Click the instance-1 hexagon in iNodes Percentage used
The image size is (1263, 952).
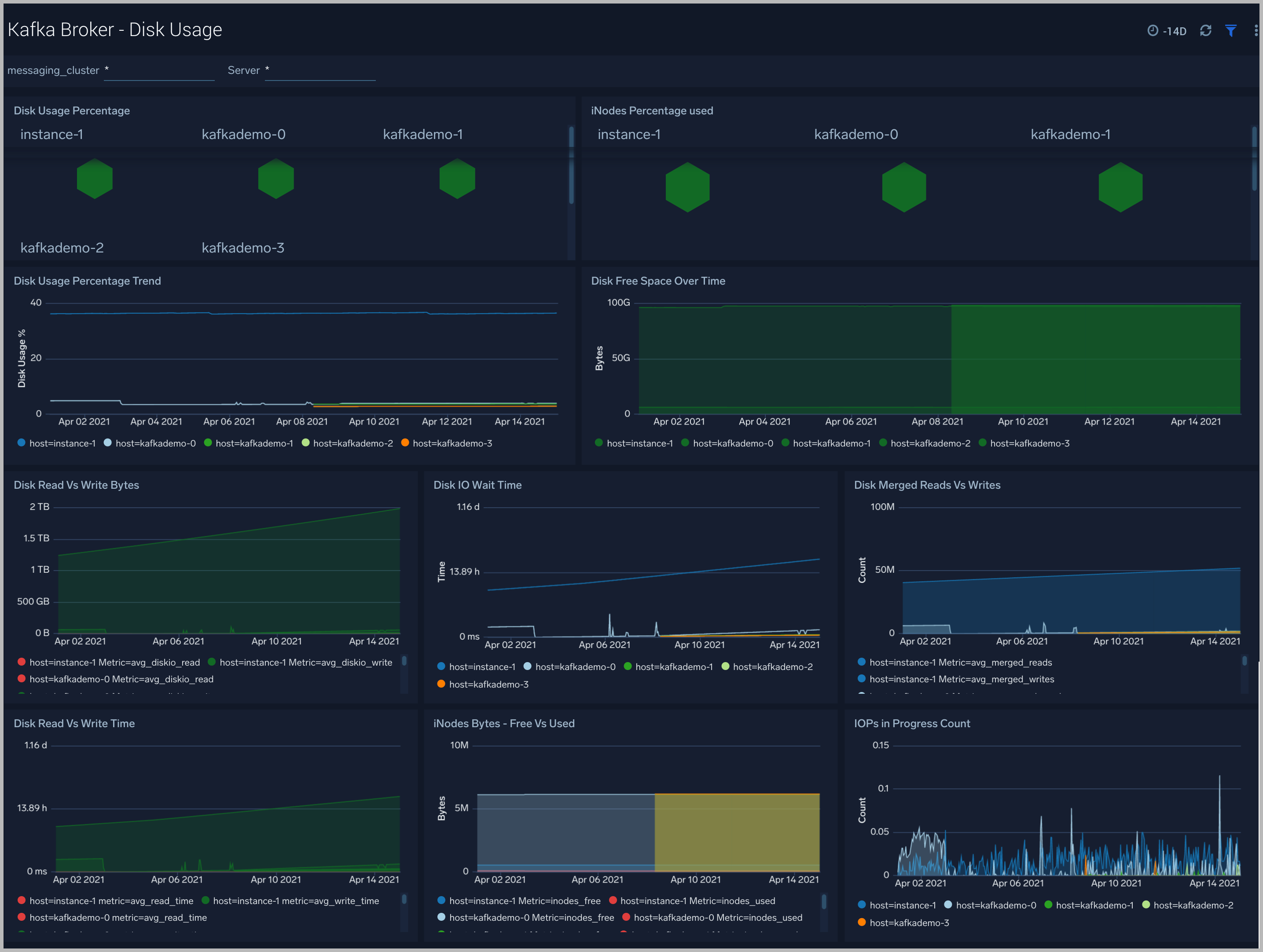[x=687, y=187]
